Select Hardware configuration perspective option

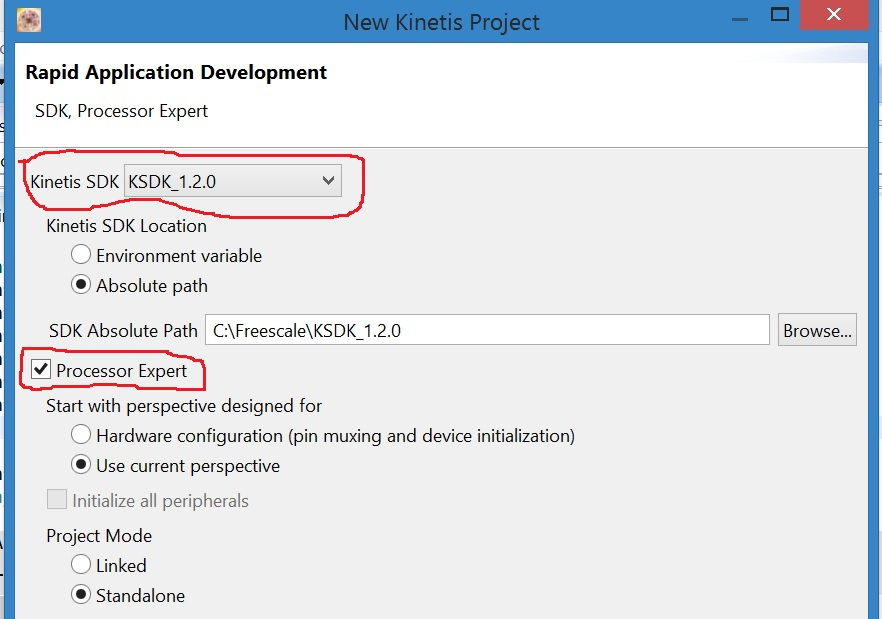click(x=81, y=436)
